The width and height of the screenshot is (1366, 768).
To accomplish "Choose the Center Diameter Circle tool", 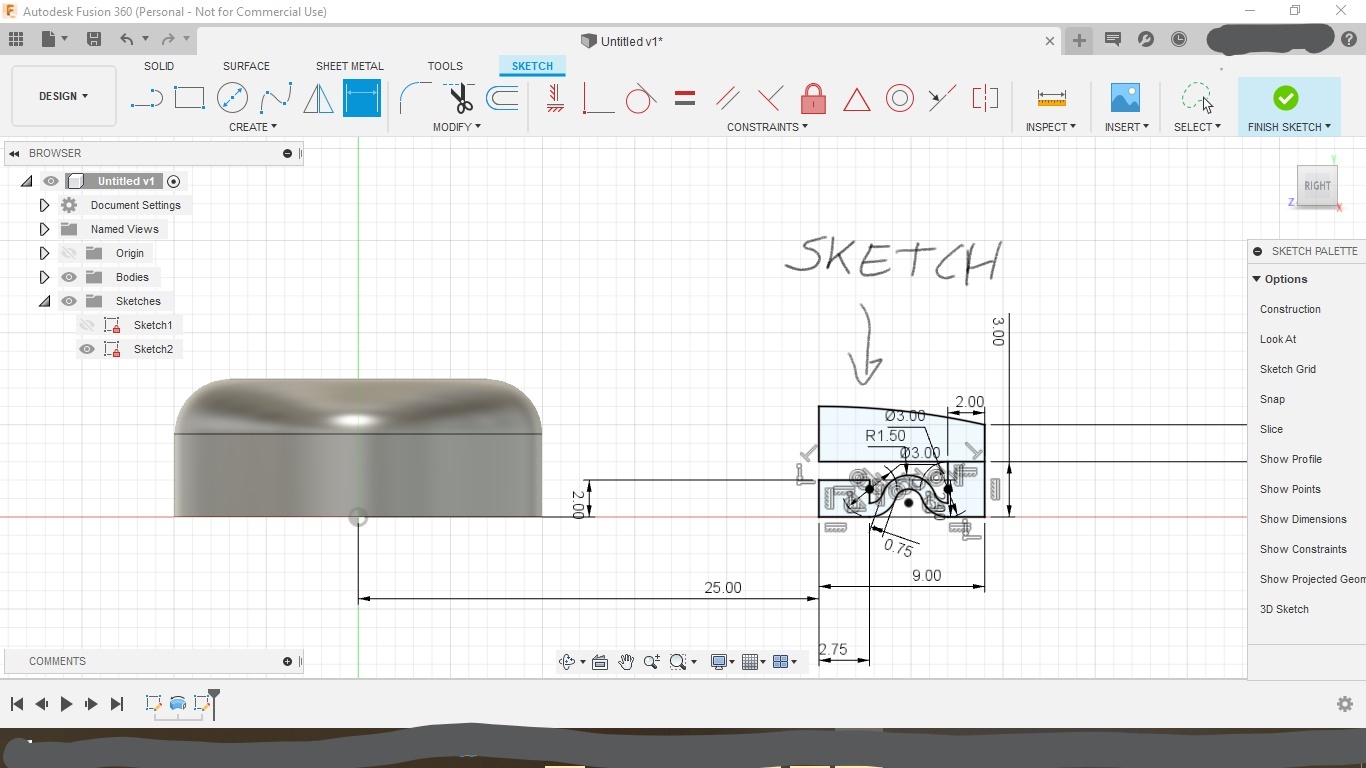I will point(232,98).
